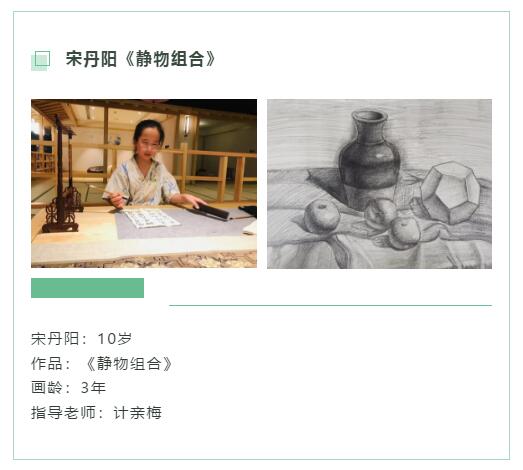Click the heading 宋丹阳《静物组合》
Viewport: 523px width, 470px height.
pyautogui.click(x=140, y=59)
